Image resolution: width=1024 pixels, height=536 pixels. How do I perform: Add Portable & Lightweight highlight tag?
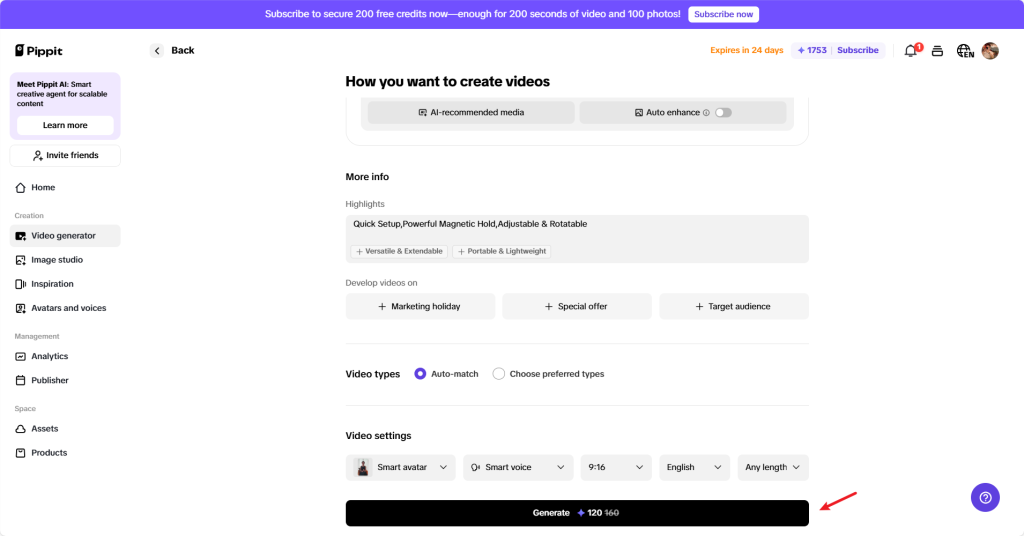[502, 251]
